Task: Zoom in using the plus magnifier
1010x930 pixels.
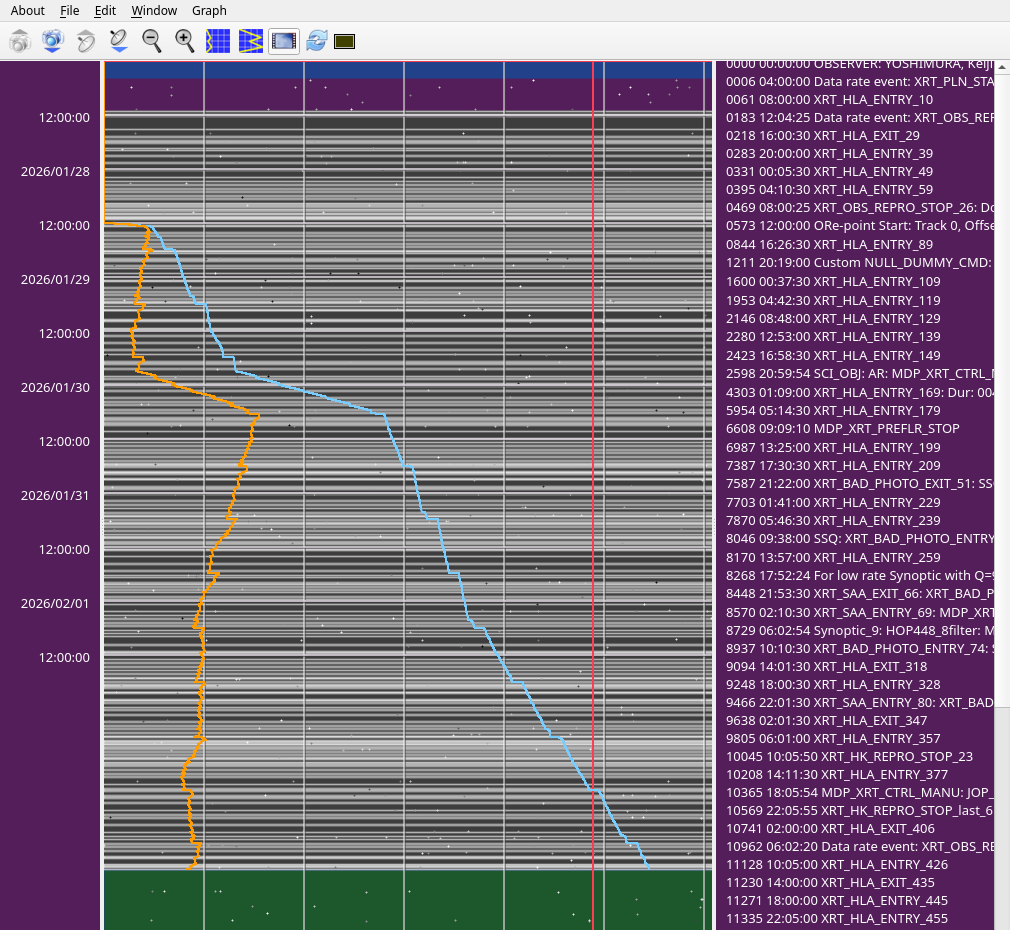Action: click(185, 41)
